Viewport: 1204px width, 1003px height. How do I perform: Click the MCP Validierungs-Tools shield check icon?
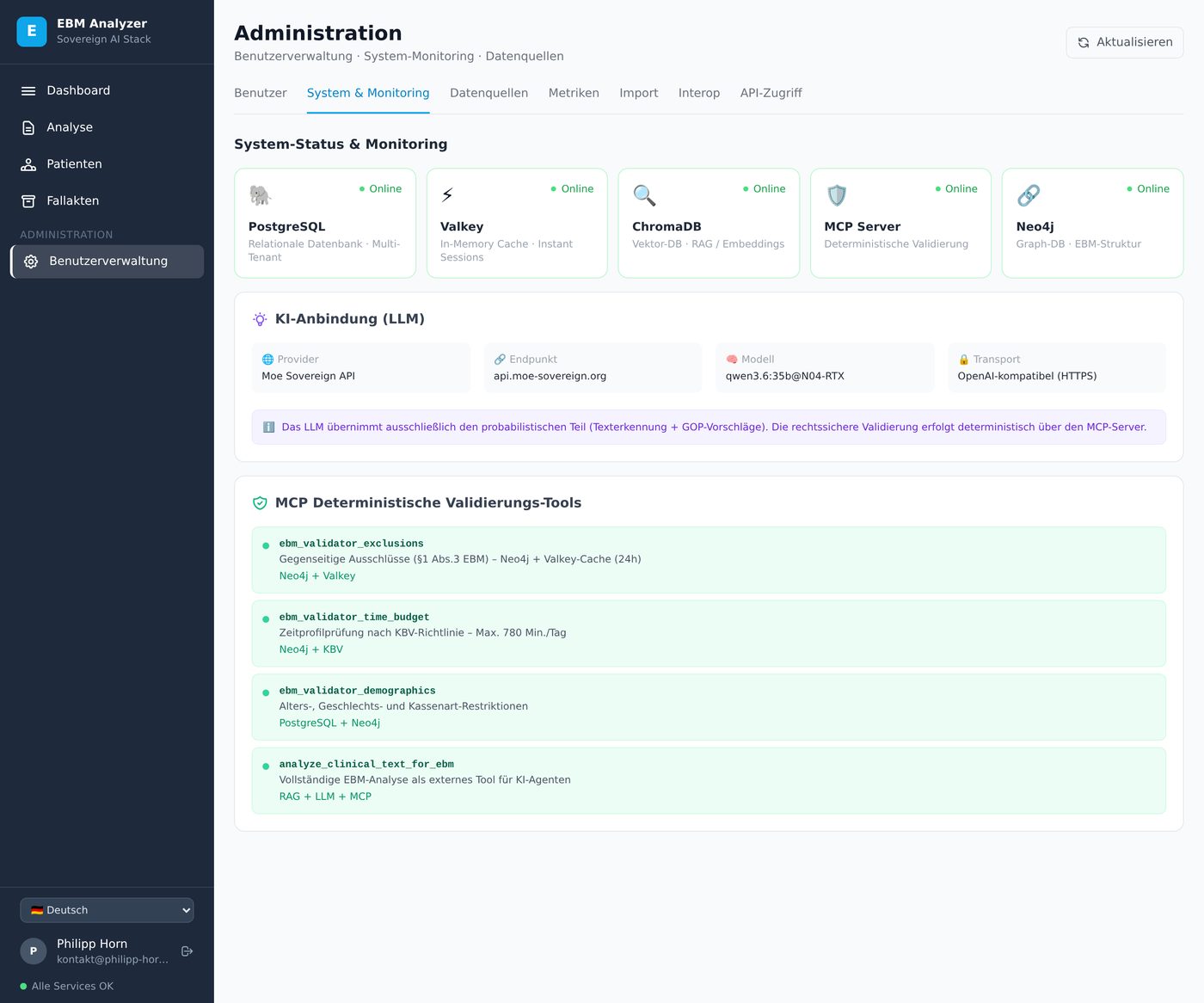point(260,503)
